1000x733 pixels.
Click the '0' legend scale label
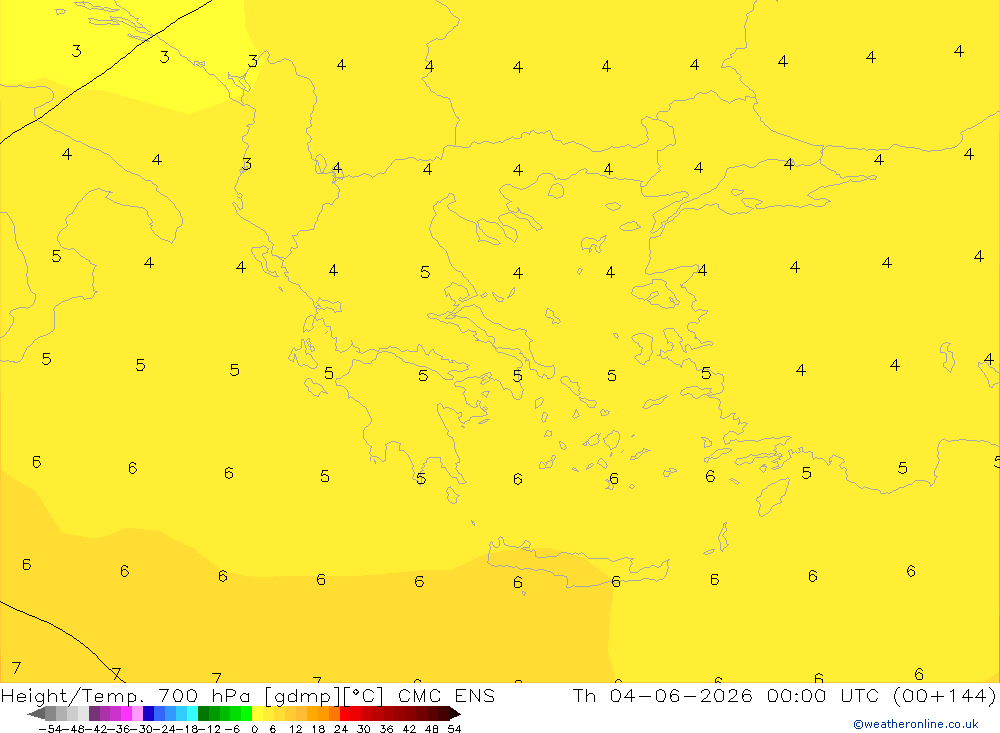(x=254, y=729)
